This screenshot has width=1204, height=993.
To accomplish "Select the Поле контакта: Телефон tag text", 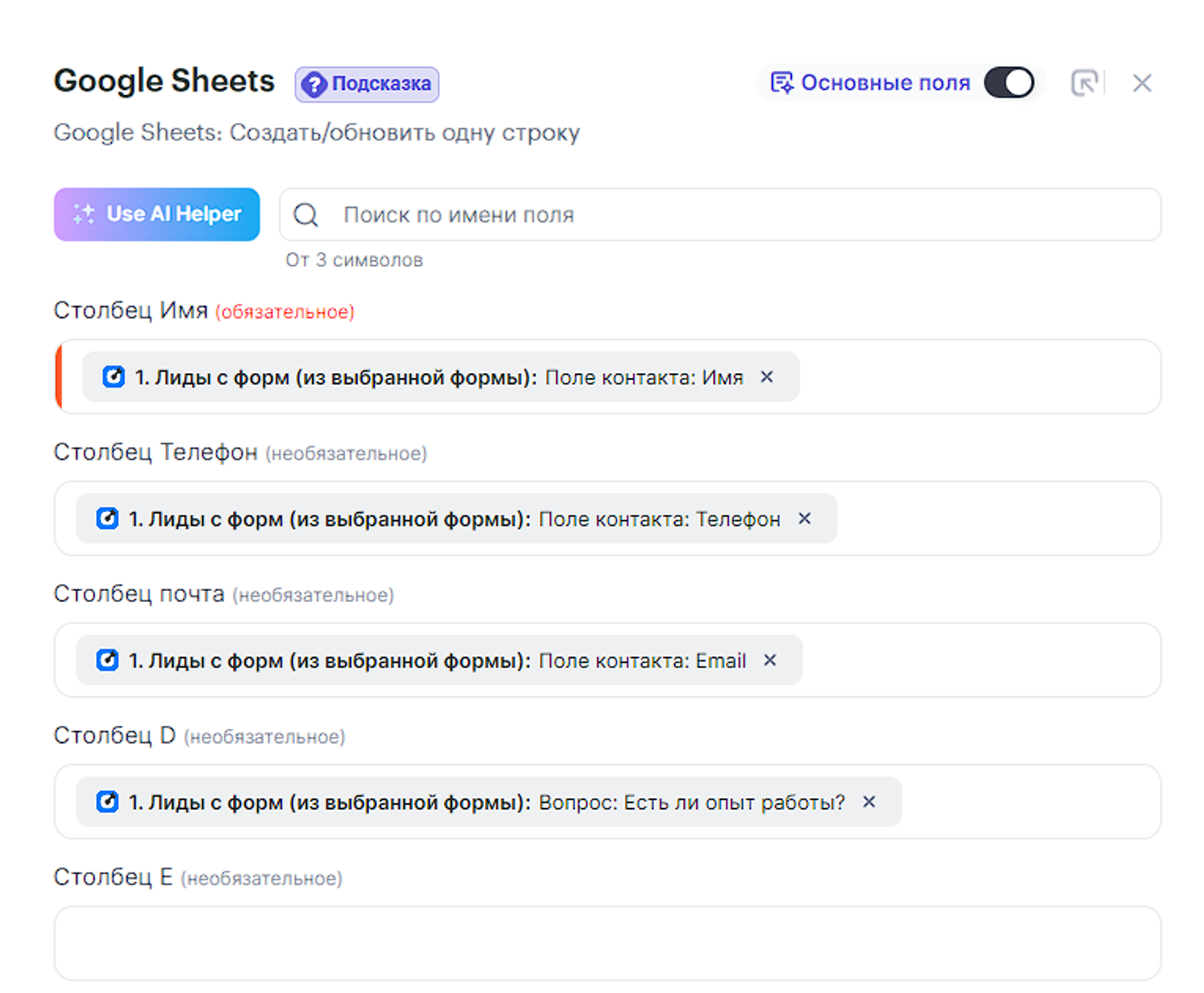I will click(x=659, y=519).
